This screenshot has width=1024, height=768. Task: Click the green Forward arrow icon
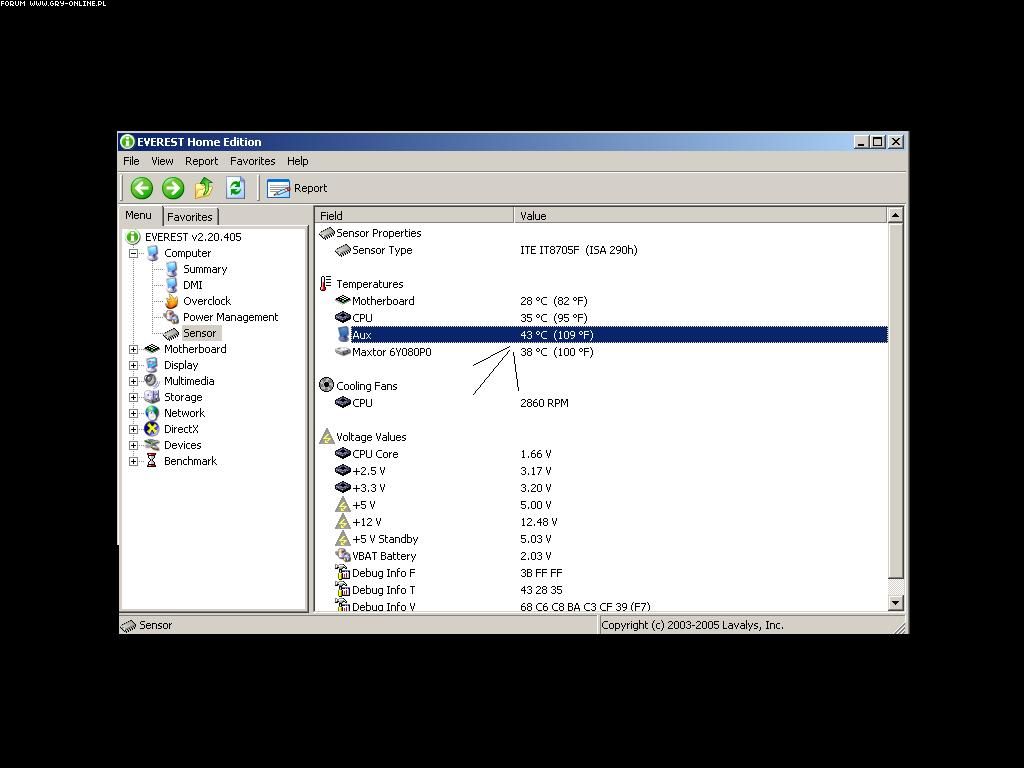173,188
